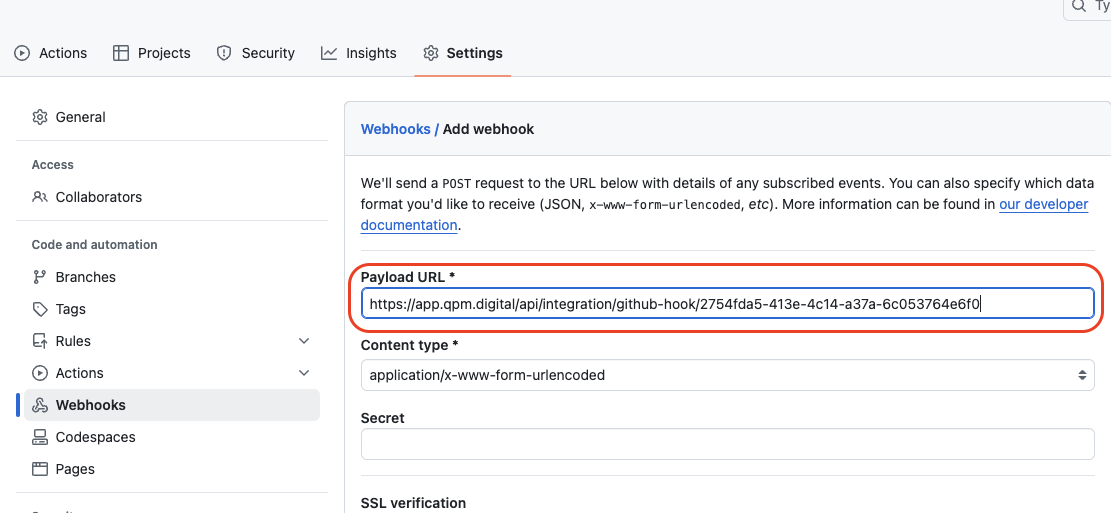Open Webhooks in settings sidebar
This screenshot has width=1111, height=513.
click(x=90, y=405)
